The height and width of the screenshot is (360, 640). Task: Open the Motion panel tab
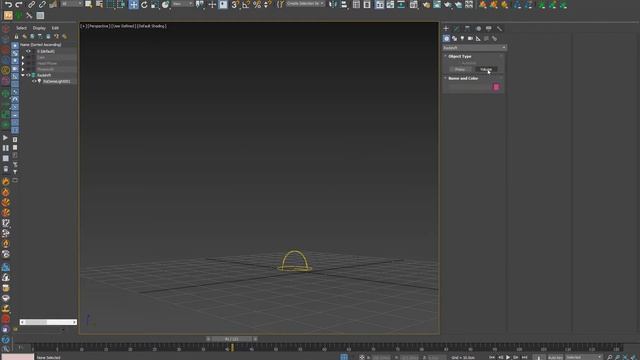point(478,29)
